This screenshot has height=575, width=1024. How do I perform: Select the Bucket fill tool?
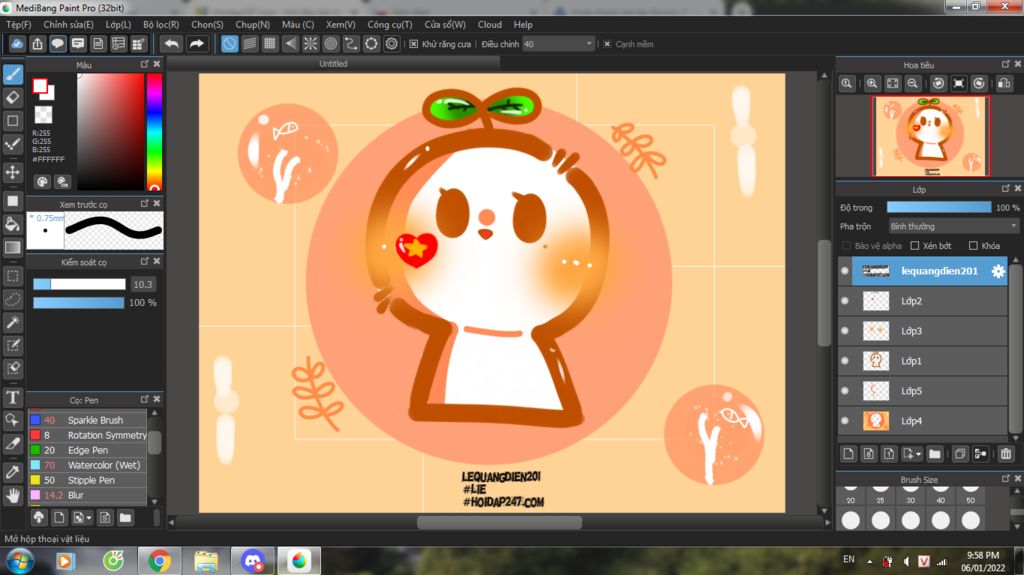[x=12, y=224]
